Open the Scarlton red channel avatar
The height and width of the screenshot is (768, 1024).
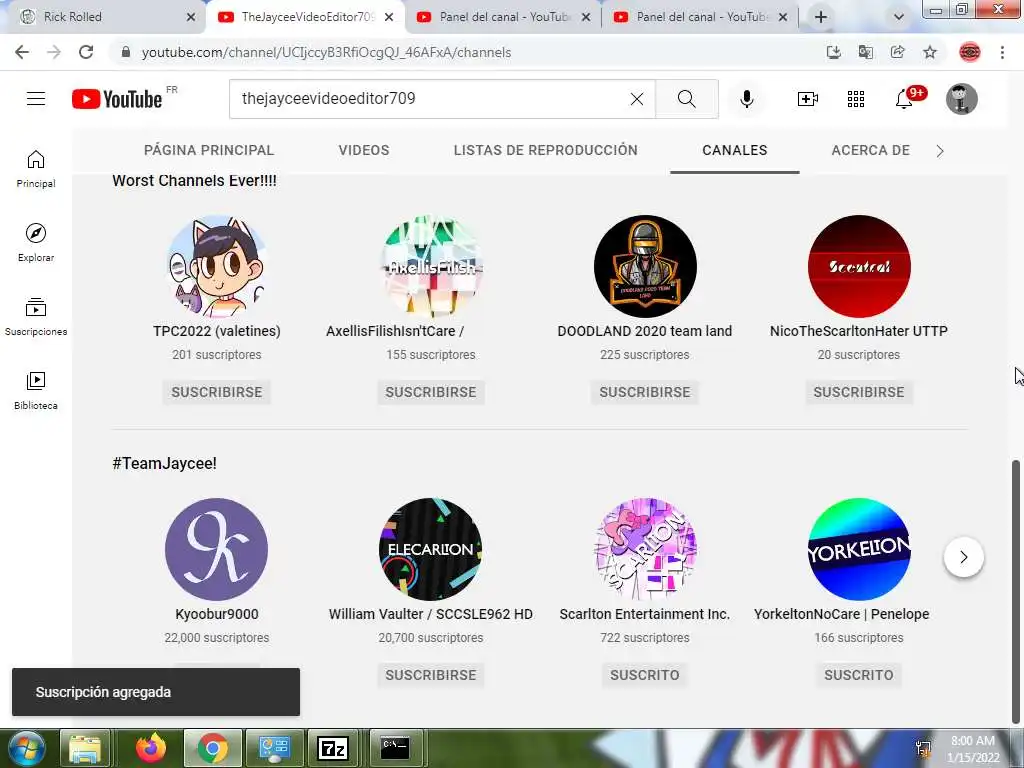click(x=859, y=266)
